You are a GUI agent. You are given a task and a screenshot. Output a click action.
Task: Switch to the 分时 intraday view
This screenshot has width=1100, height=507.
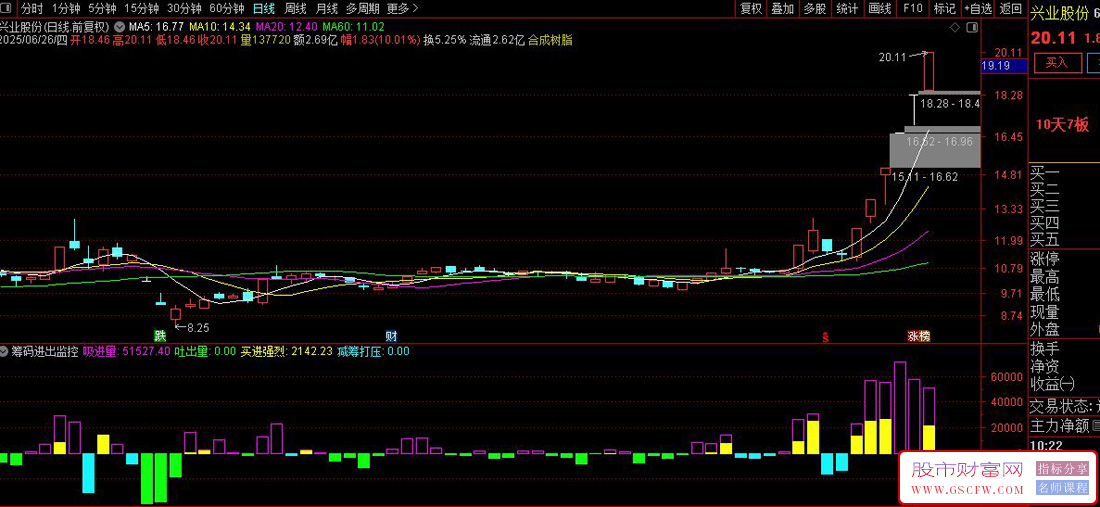(32, 9)
